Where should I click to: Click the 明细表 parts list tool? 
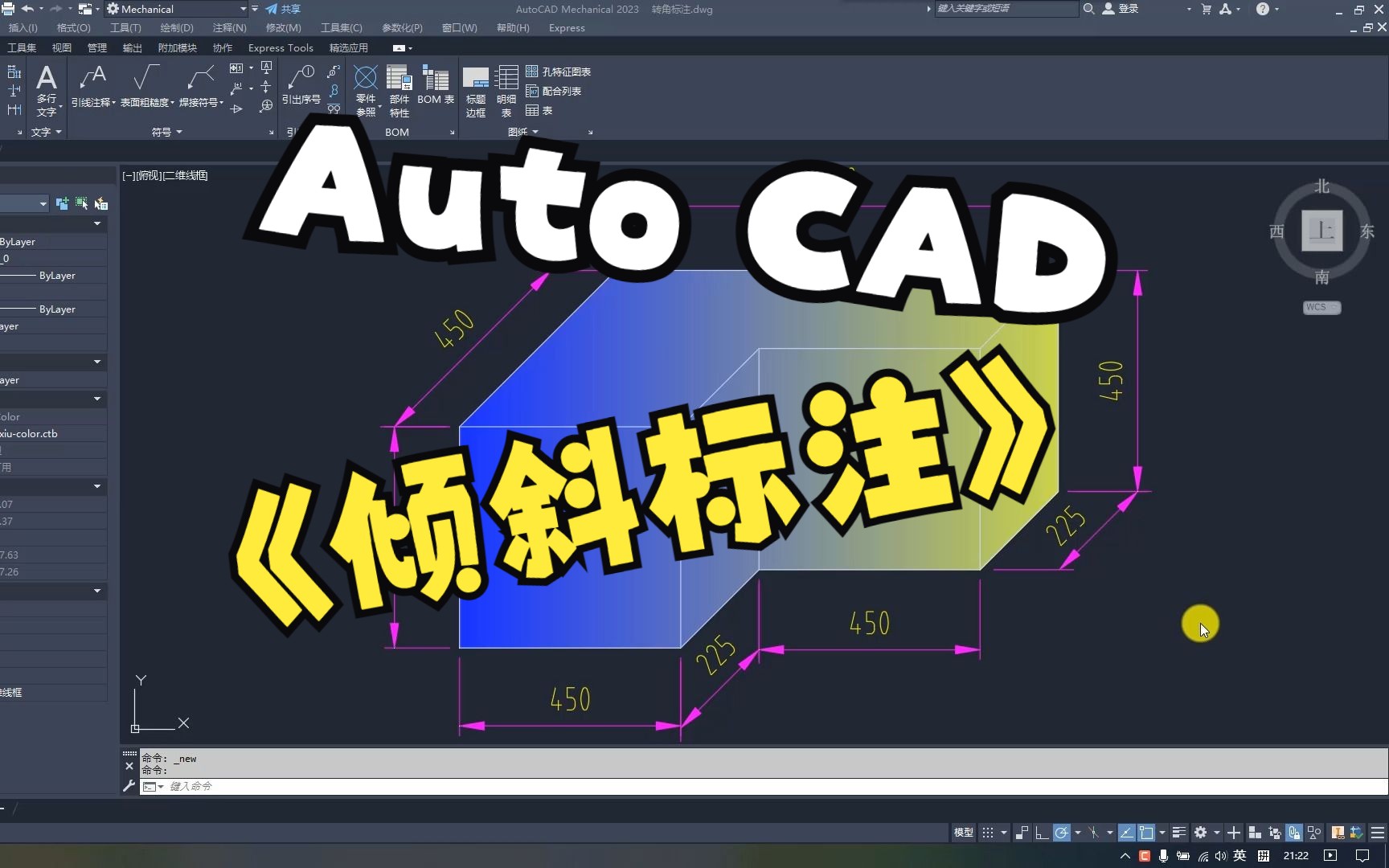click(506, 91)
